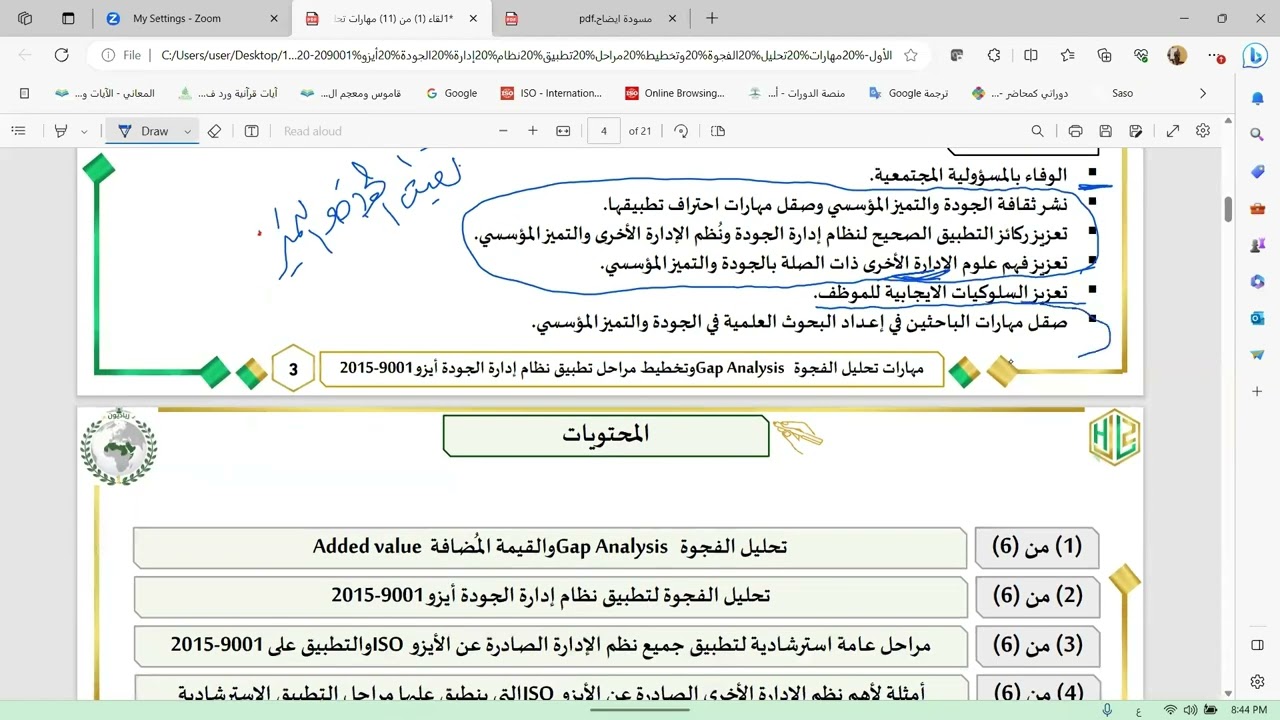Launch Bing Copilot from sidebar

(1256, 56)
